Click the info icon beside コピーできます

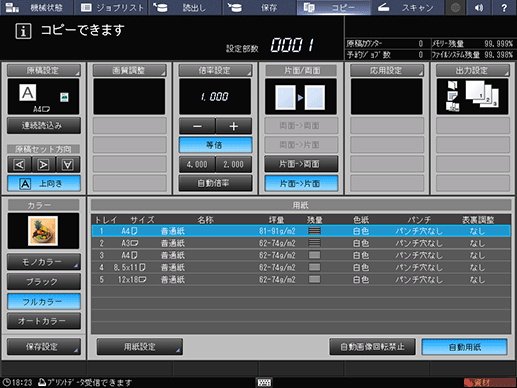tap(23, 31)
